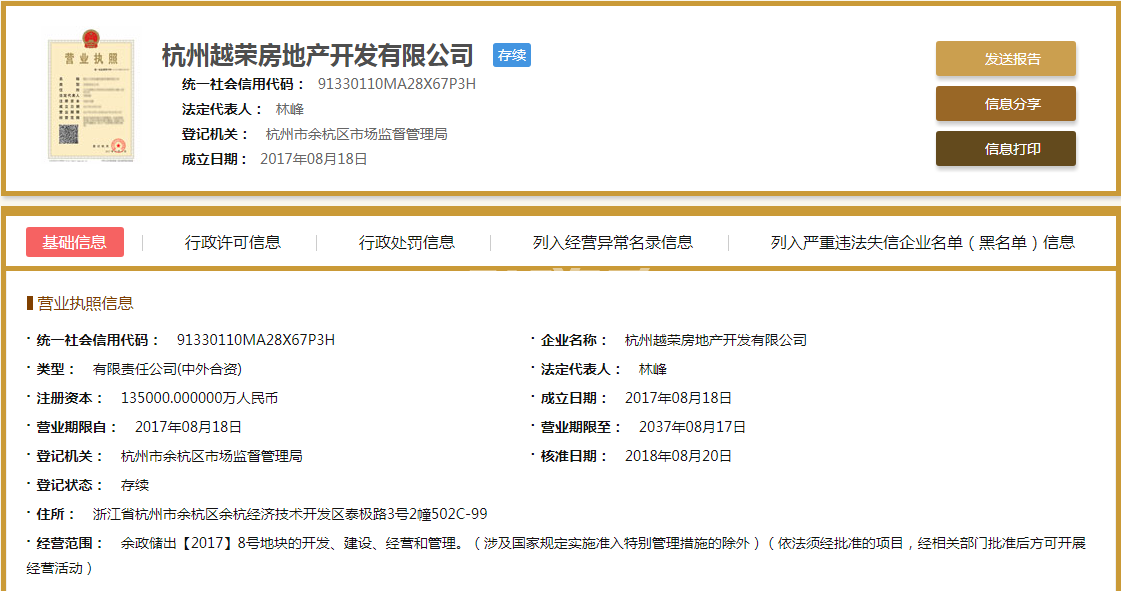Screen dimensions: 1121x591
Task: Click the 核准日期 value 2018年08月20日
Action: coord(678,456)
